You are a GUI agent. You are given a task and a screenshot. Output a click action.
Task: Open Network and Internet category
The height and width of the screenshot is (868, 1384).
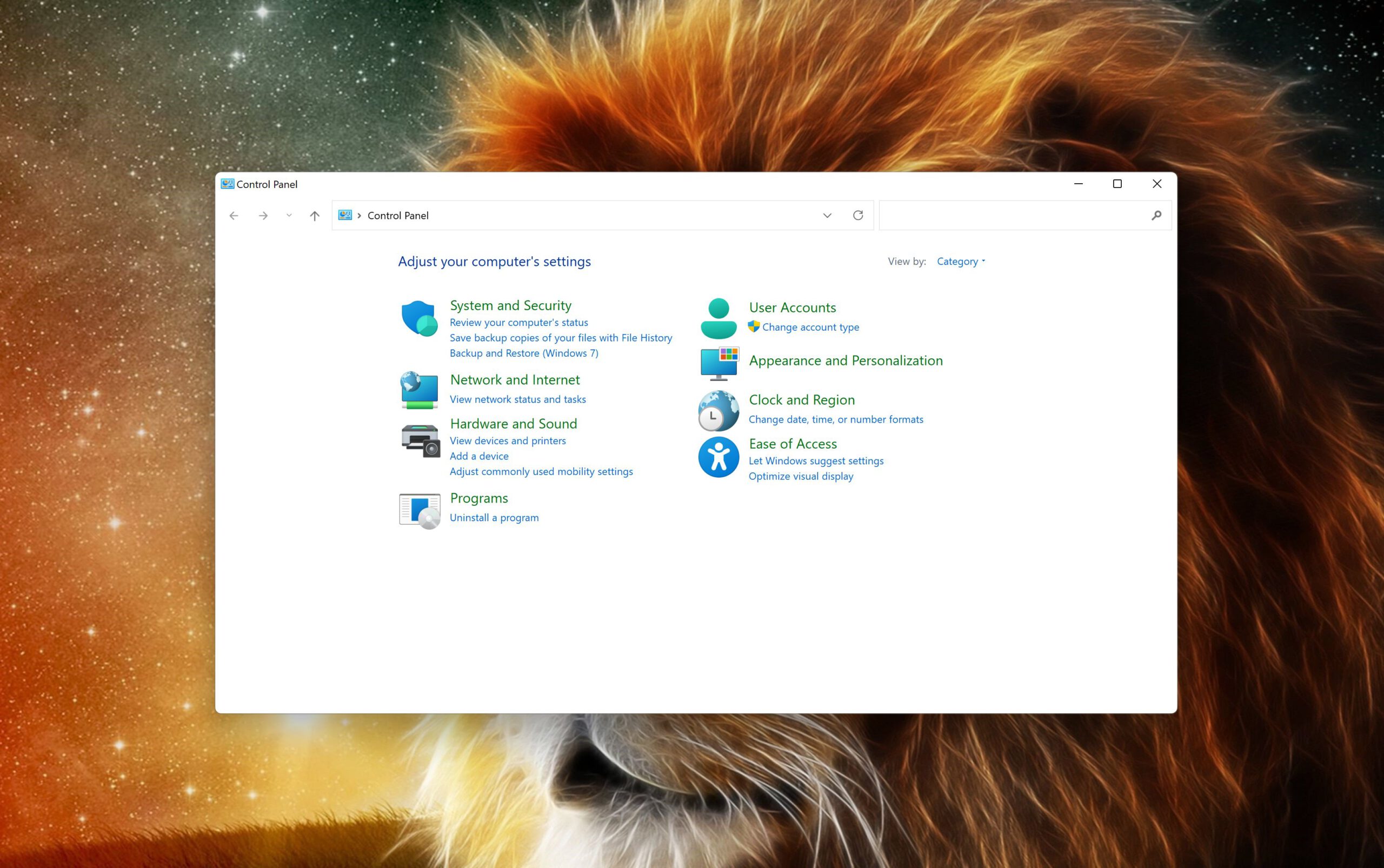coord(515,379)
